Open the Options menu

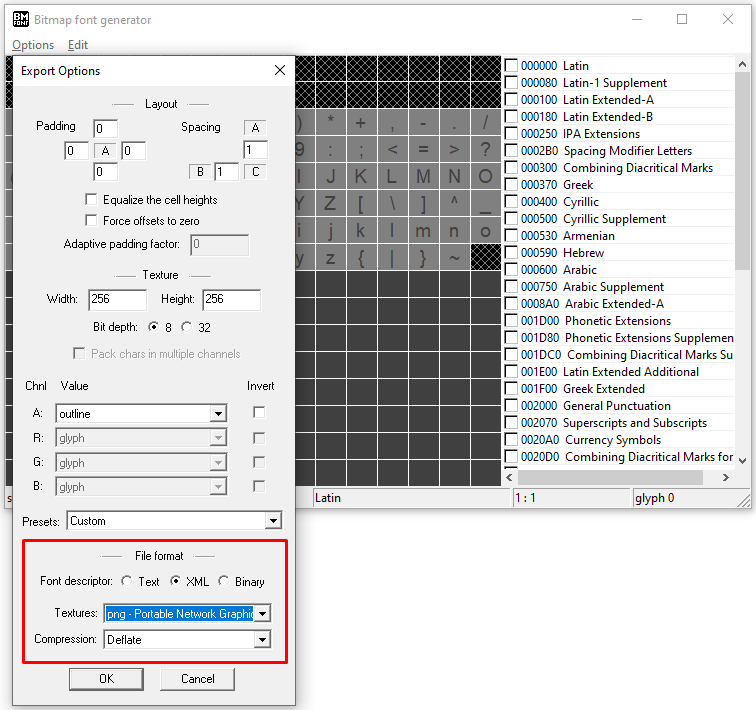33,45
